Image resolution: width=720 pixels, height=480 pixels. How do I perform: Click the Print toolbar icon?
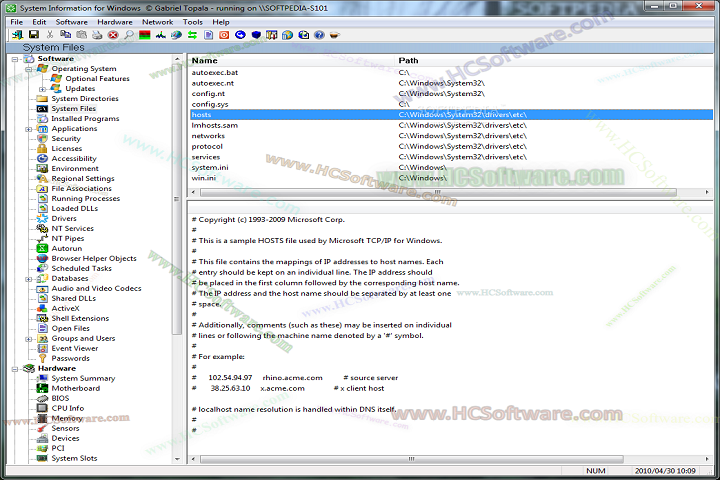(97, 35)
